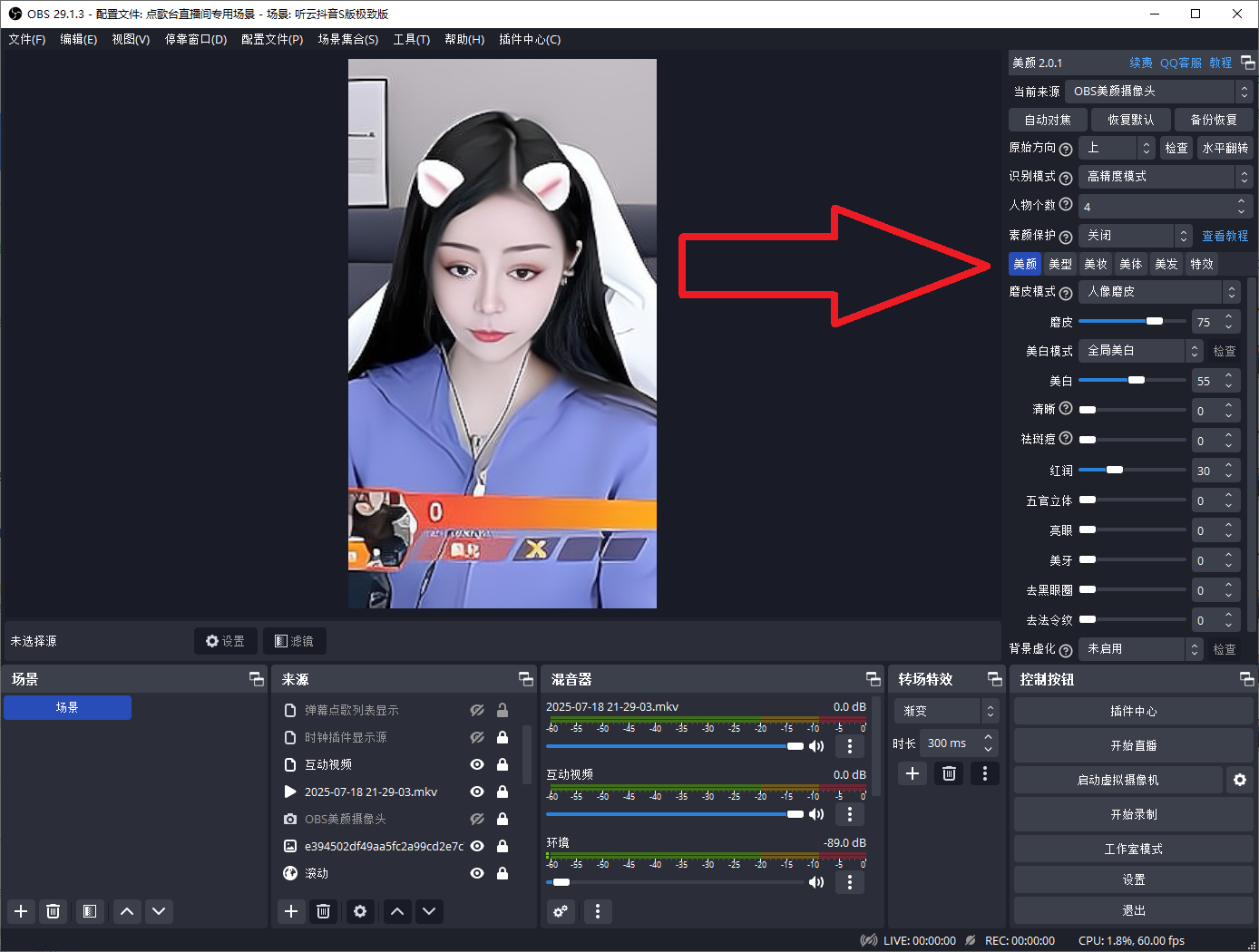Add a new source with the plus icon
Viewport: 1259px width, 952px height.
[290, 911]
